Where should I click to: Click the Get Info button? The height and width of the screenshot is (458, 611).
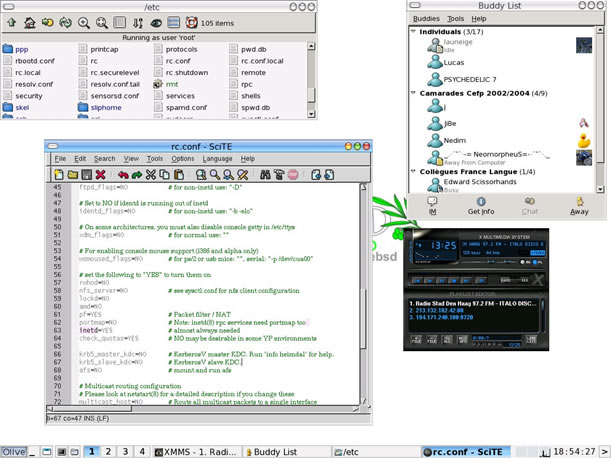point(481,205)
